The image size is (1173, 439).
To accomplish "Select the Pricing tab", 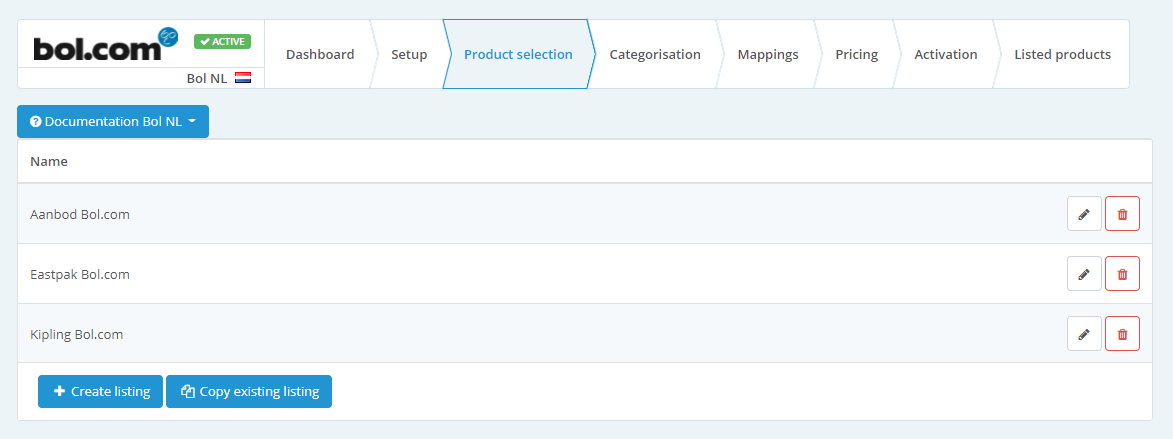I will [857, 55].
